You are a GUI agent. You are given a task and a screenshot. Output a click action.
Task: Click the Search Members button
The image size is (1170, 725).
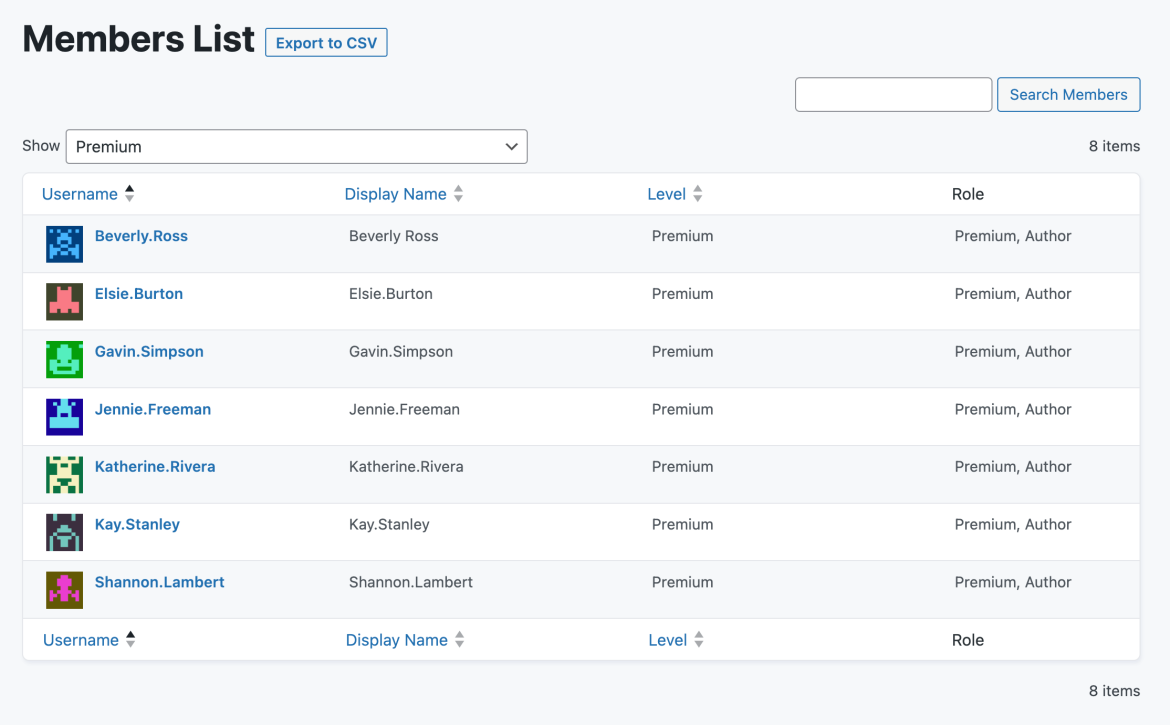(1068, 94)
